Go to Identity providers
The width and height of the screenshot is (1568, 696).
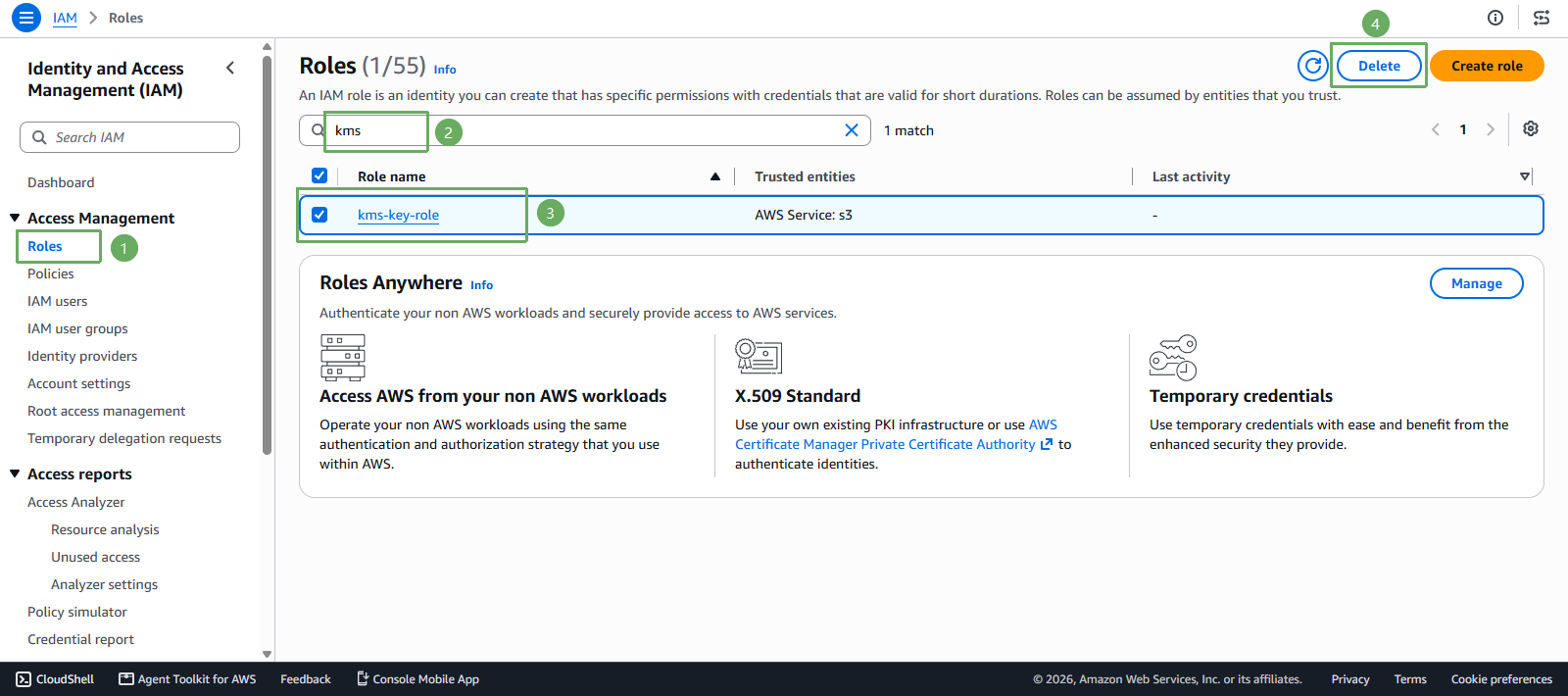tap(82, 356)
